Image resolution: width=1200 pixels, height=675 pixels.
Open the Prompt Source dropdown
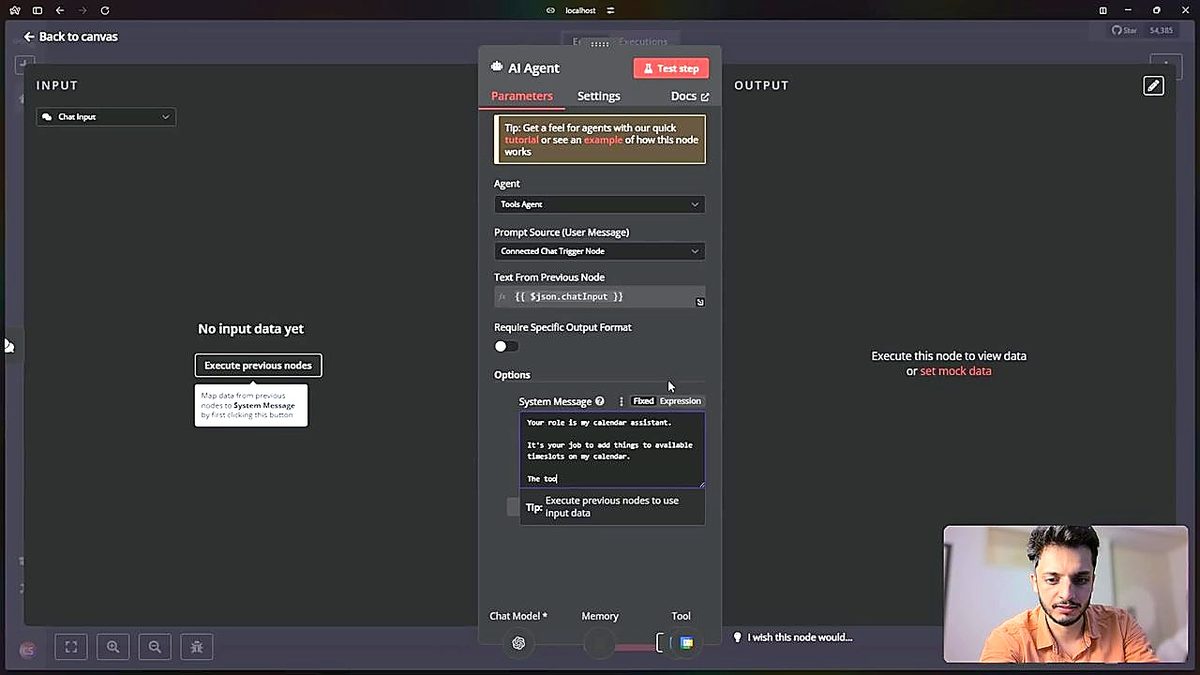pyautogui.click(x=599, y=251)
